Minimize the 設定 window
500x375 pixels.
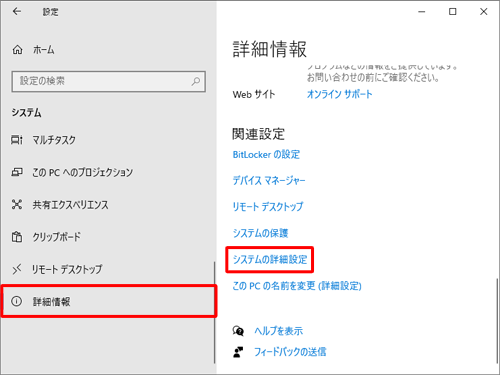[422, 12]
